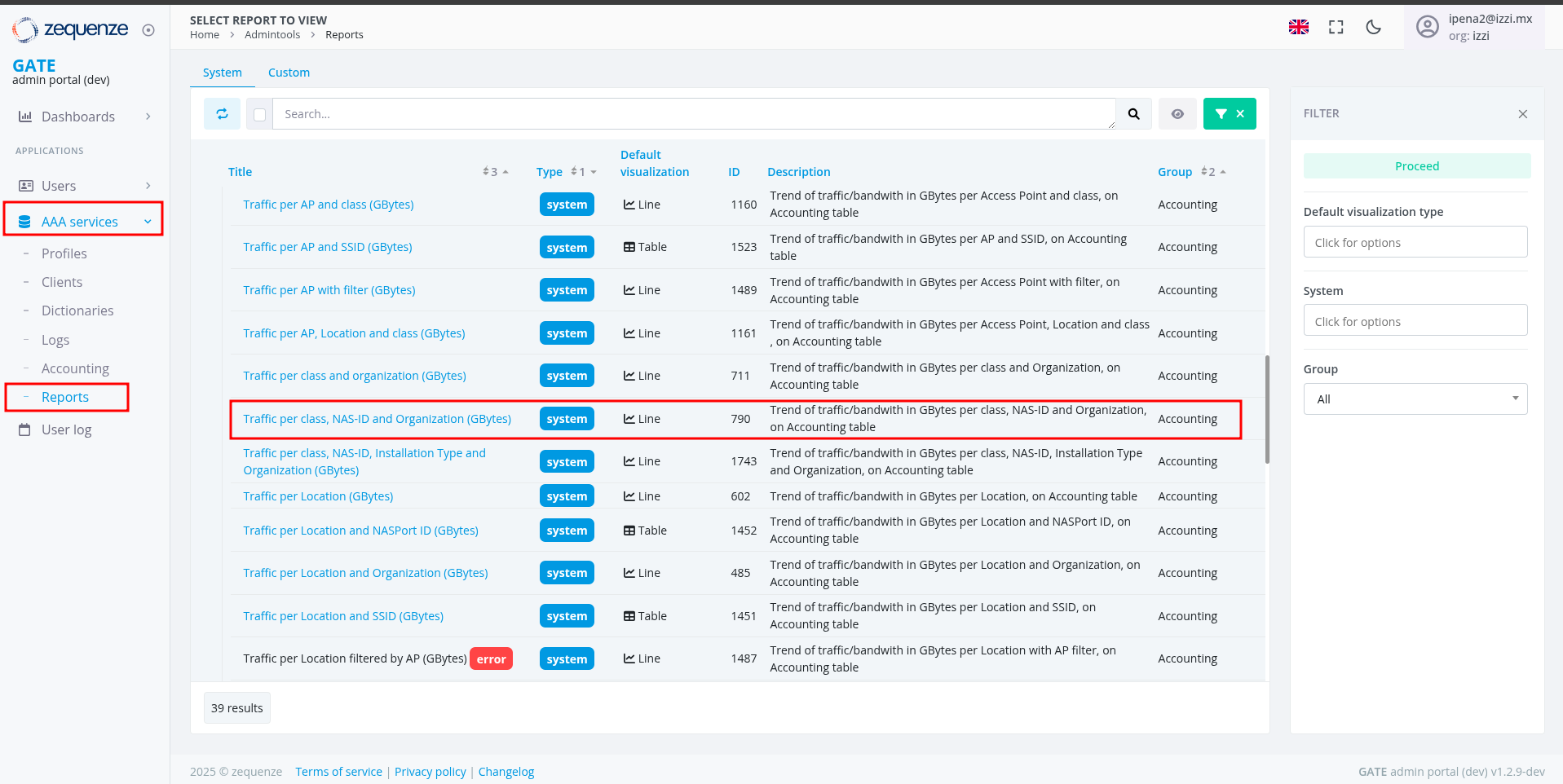Open Reports in the sidebar

pyautogui.click(x=65, y=397)
